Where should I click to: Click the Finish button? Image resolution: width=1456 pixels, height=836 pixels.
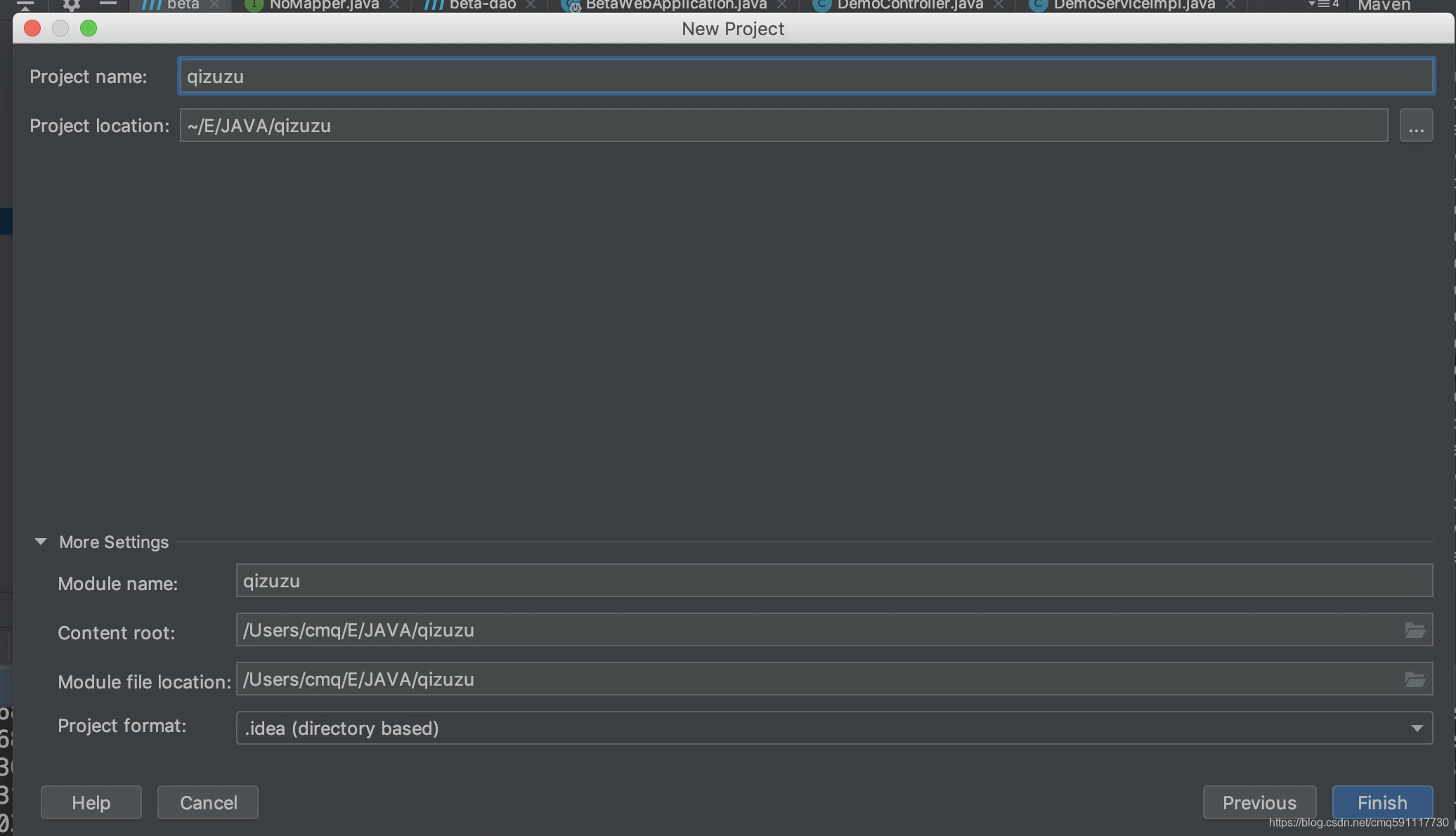coord(1382,802)
